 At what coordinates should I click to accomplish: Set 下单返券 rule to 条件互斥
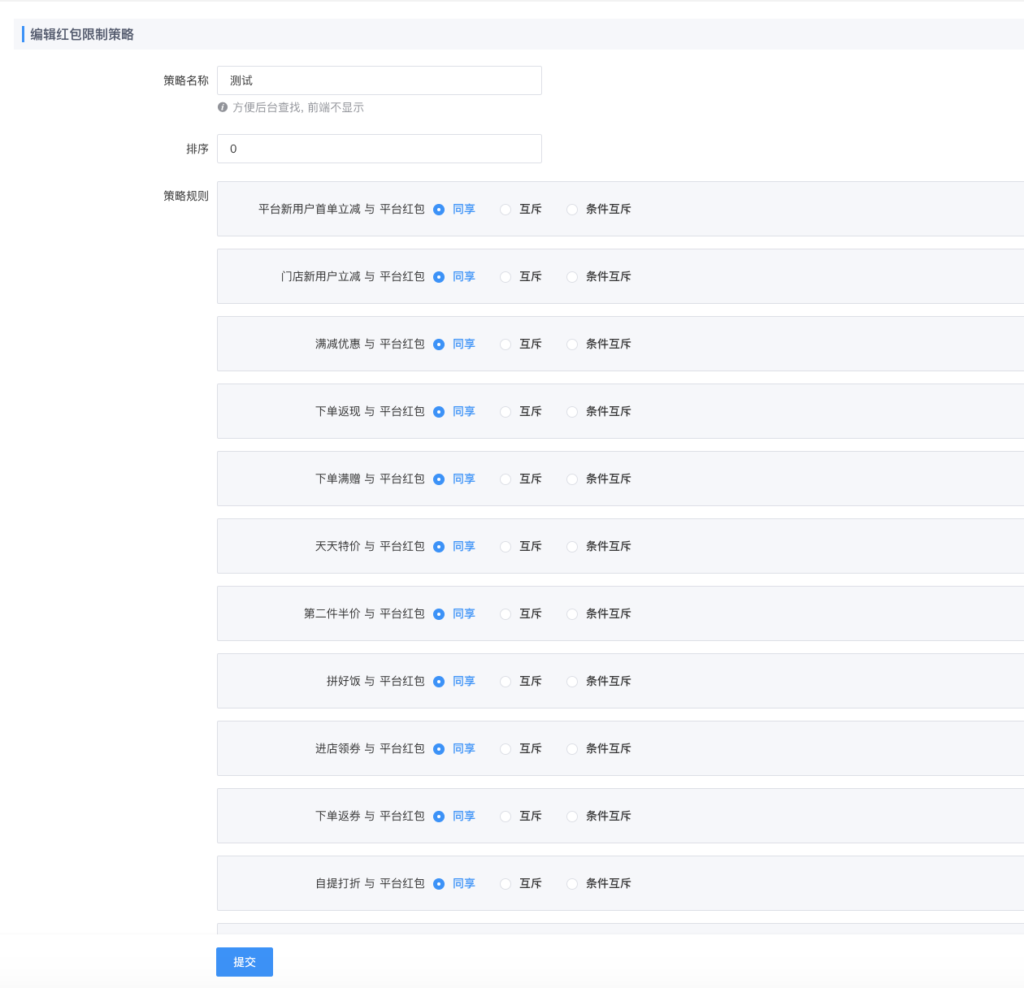tap(573, 816)
